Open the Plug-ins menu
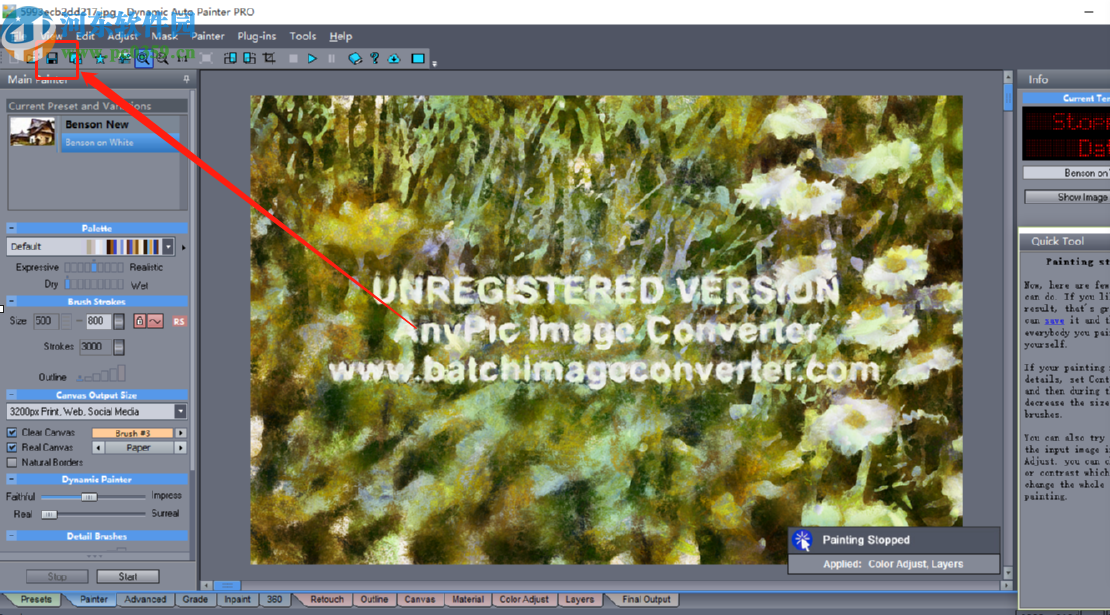The height and width of the screenshot is (615, 1110). pyautogui.click(x=256, y=36)
